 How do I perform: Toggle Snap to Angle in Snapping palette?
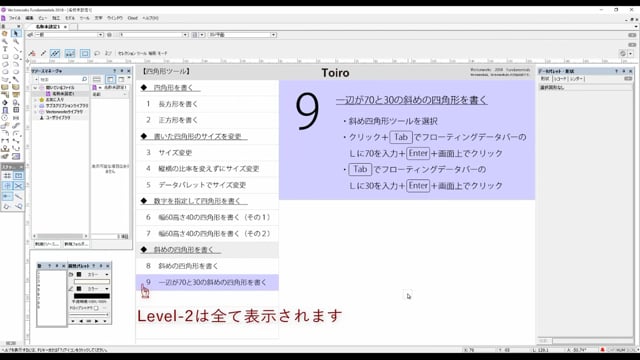pyautogui.click(x=7, y=186)
